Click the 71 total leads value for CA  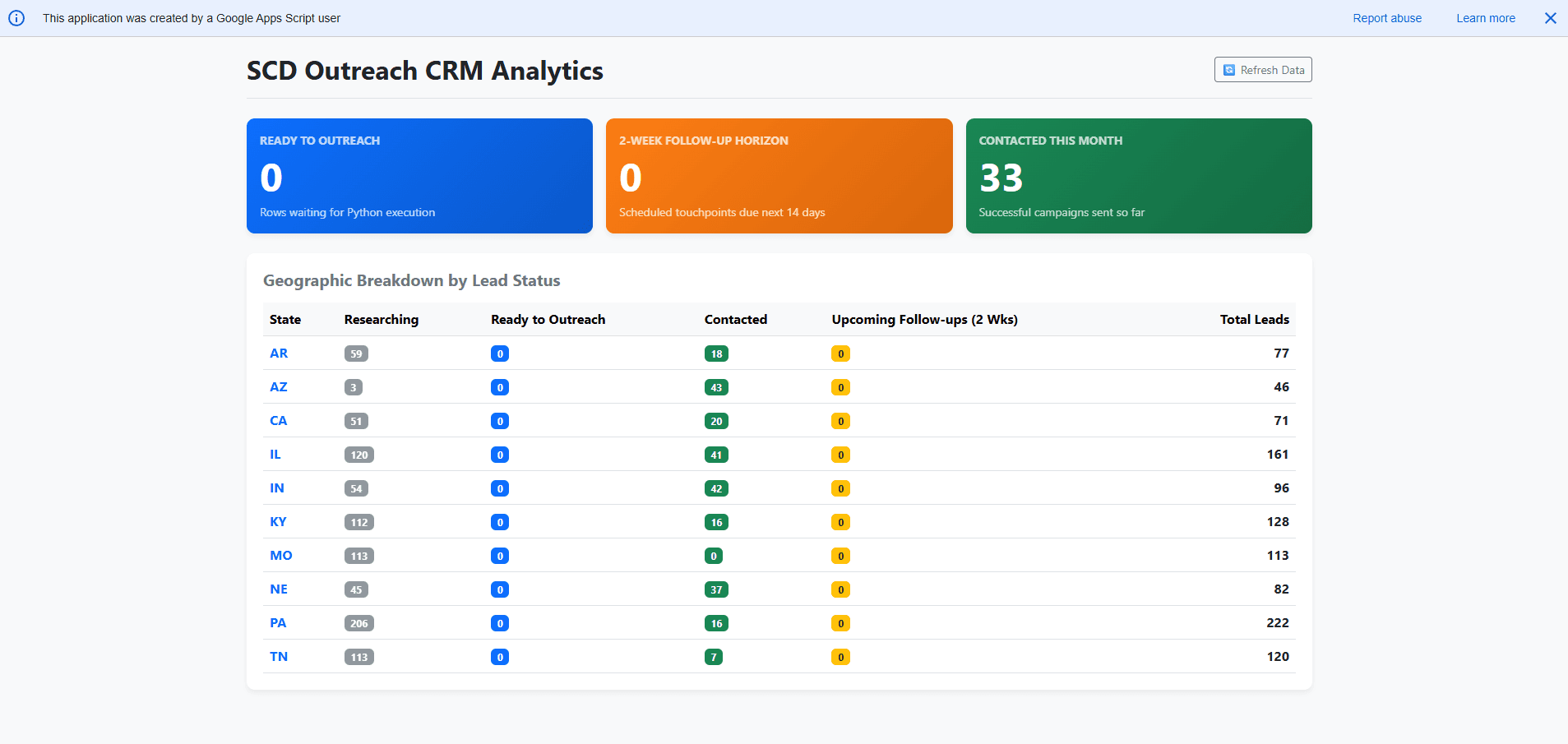(1281, 421)
